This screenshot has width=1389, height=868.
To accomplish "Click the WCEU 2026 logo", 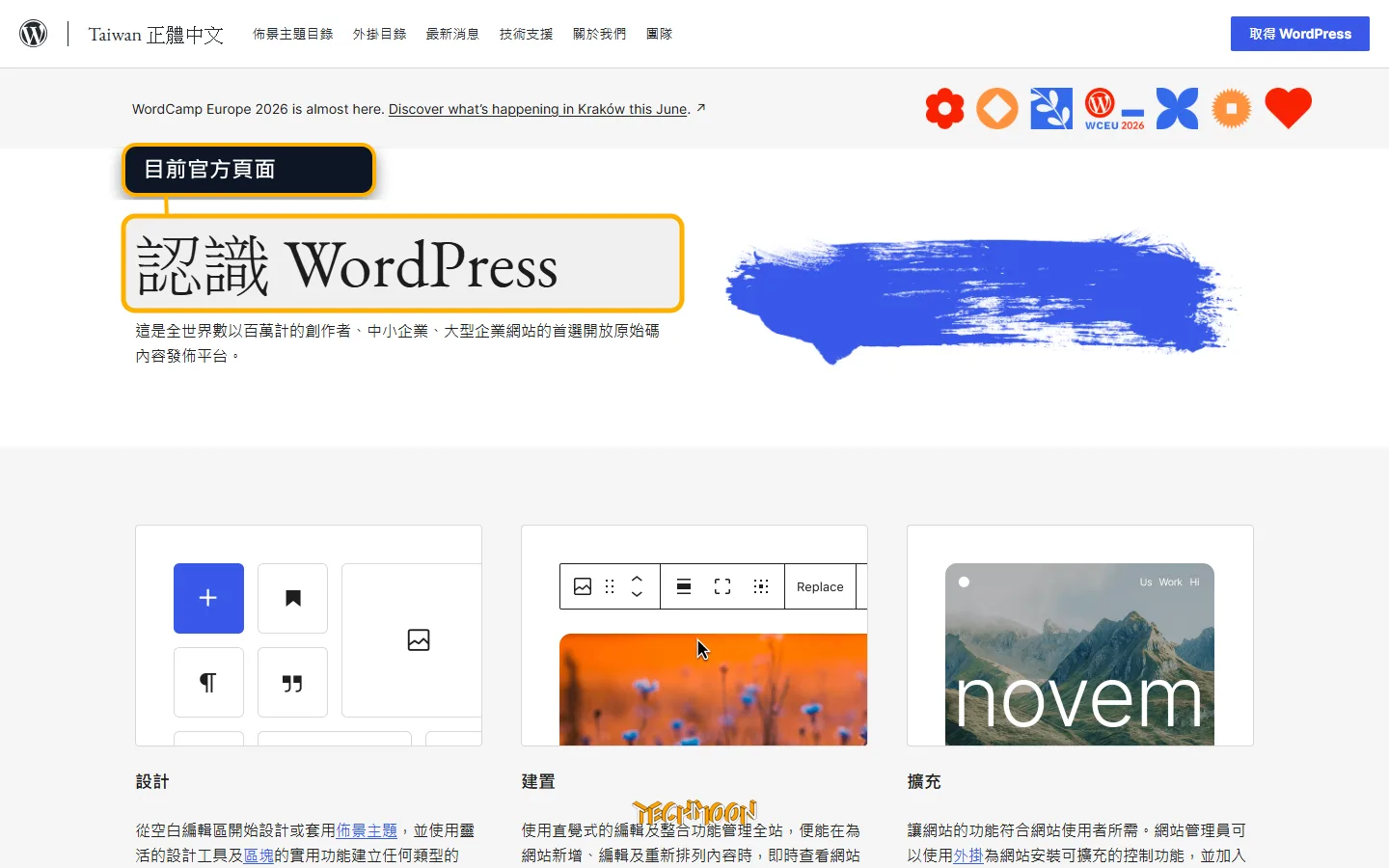I will [x=1115, y=109].
